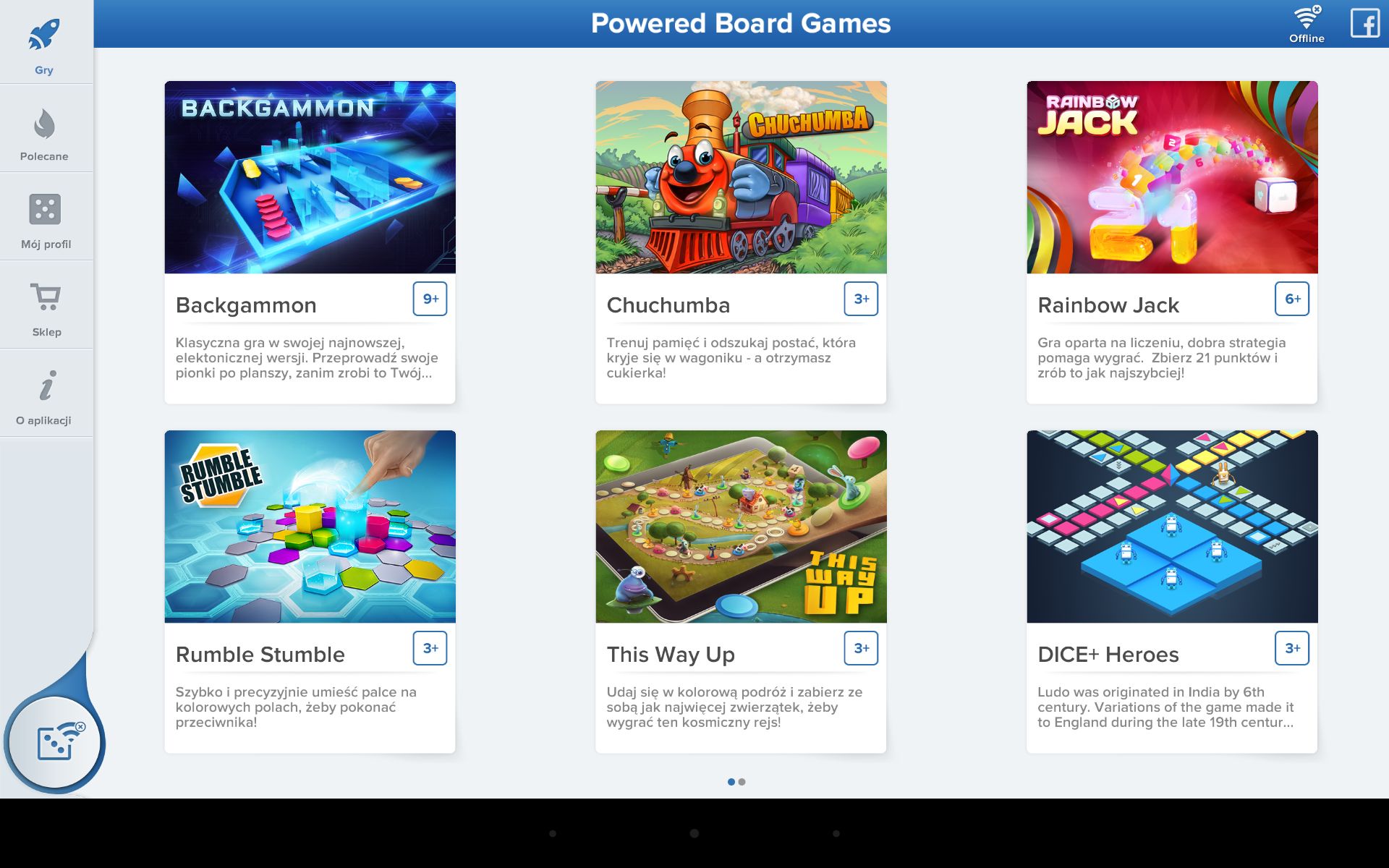This screenshot has width=1389, height=868.
Task: Click the Facebook icon in header
Action: [1365, 23]
